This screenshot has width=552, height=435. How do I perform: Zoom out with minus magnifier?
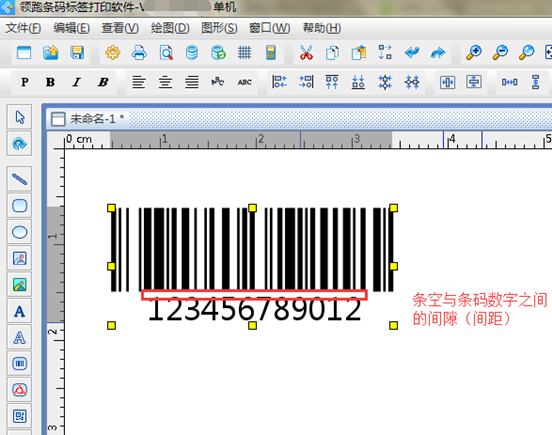(500, 53)
